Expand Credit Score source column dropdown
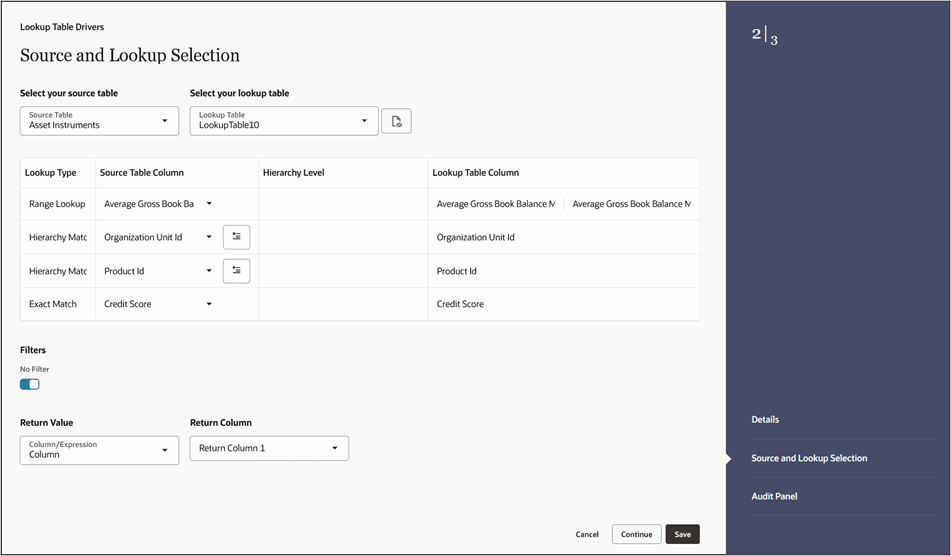951x556 pixels. 209,304
